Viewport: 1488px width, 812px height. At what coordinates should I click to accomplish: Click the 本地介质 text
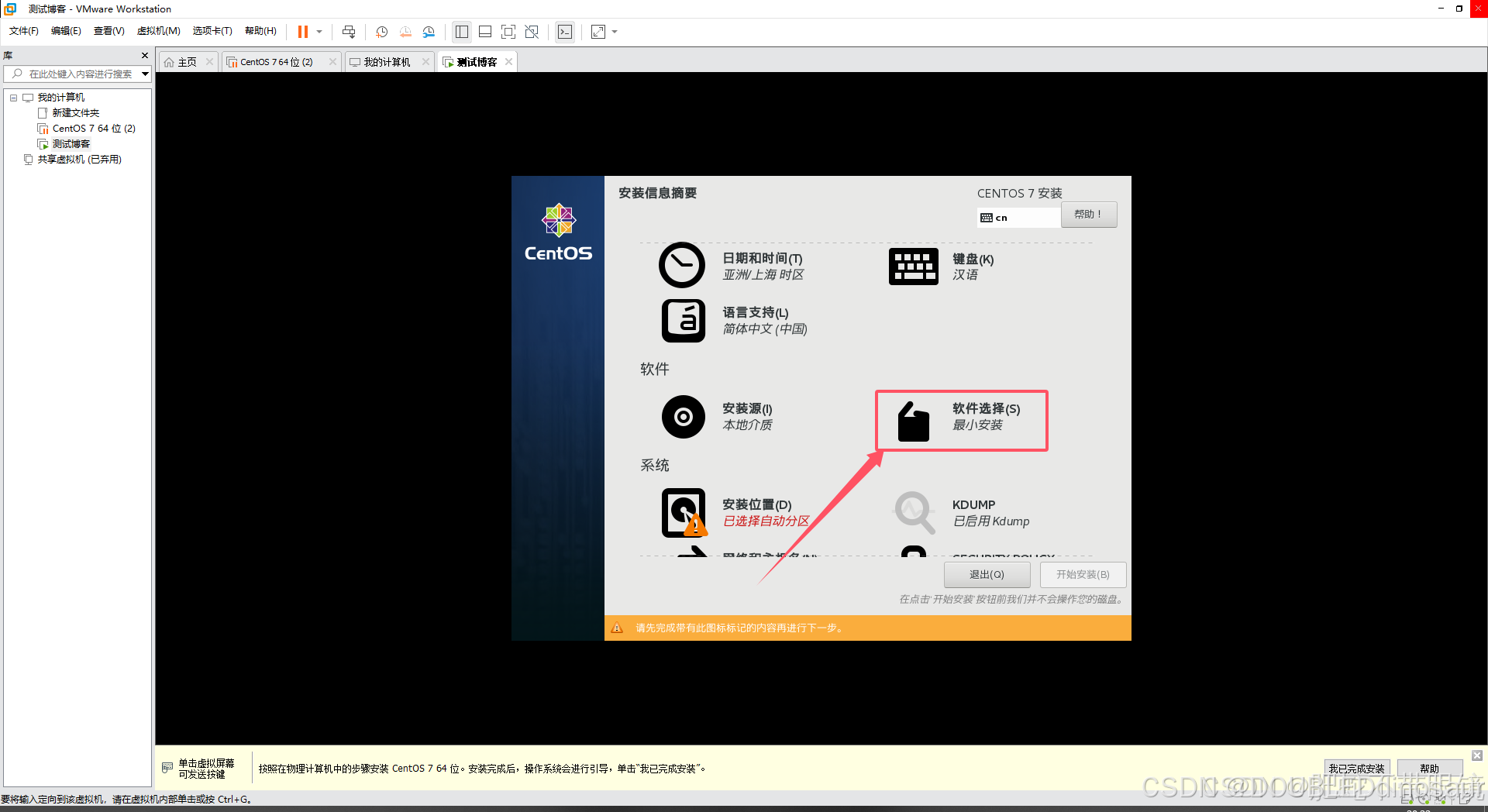click(x=747, y=425)
